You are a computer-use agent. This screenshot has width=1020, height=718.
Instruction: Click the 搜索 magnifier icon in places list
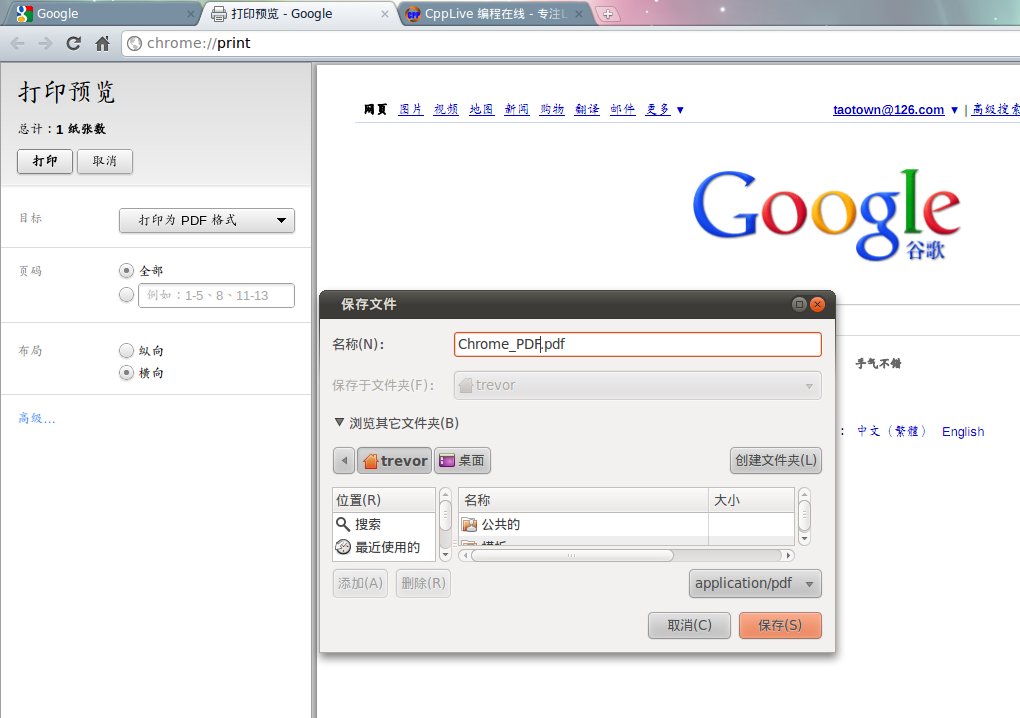(343, 524)
